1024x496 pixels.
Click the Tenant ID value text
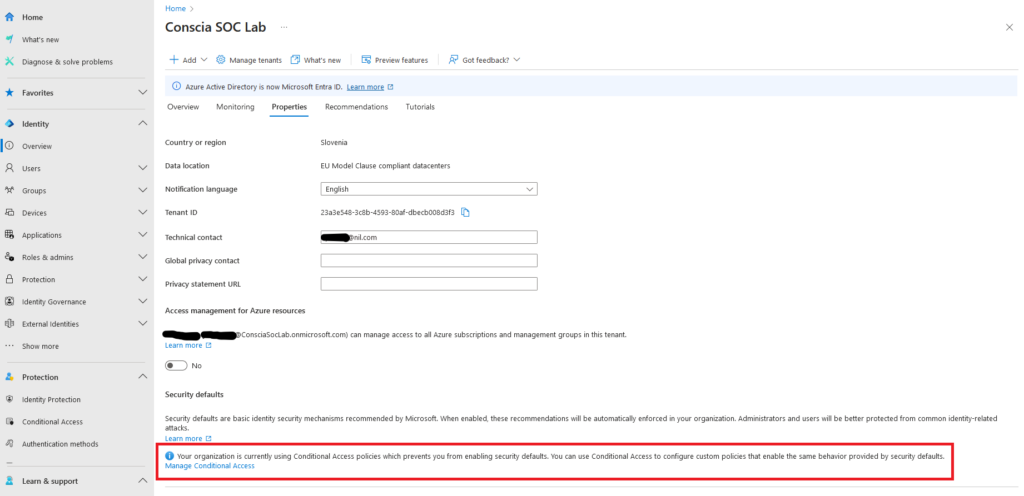[x=388, y=212]
